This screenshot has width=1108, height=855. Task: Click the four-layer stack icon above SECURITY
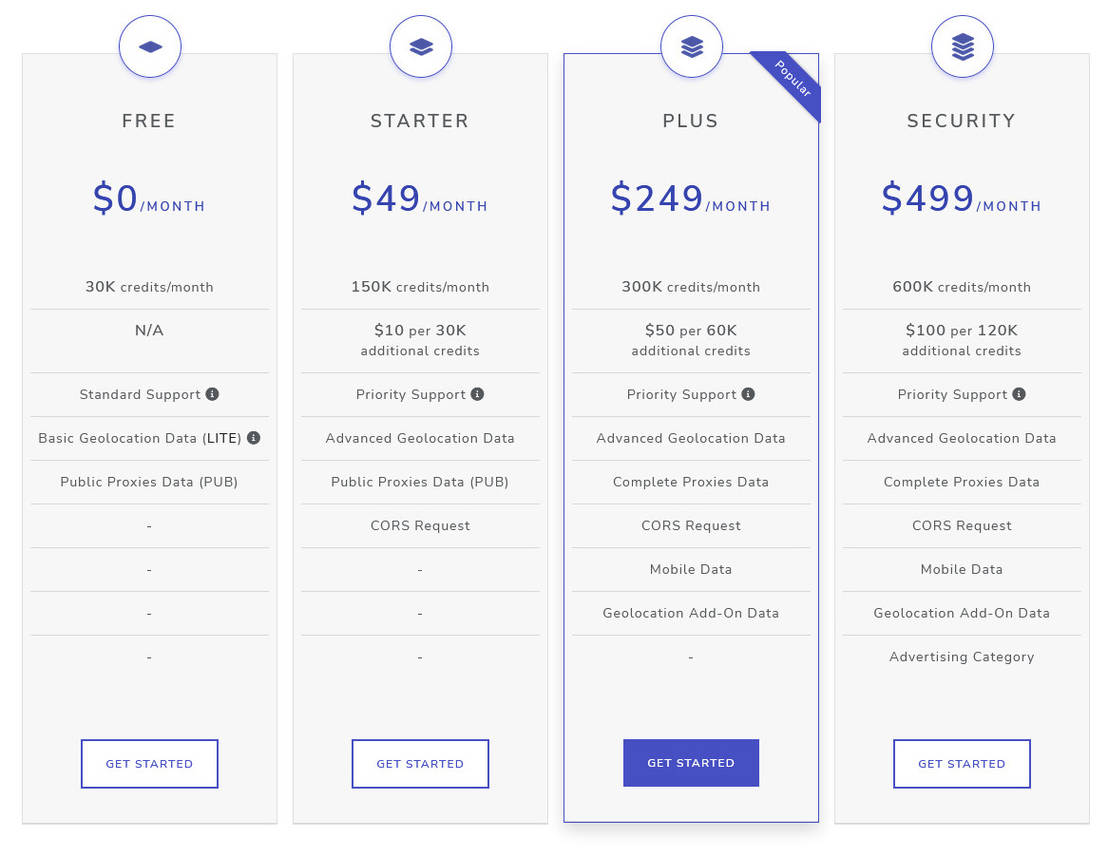(962, 47)
